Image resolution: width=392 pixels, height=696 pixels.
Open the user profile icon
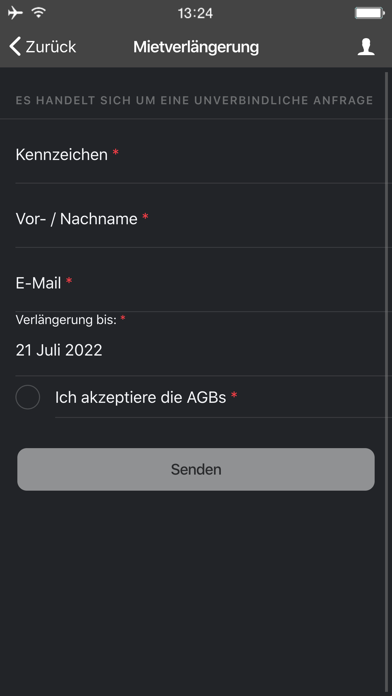[x=366, y=47]
